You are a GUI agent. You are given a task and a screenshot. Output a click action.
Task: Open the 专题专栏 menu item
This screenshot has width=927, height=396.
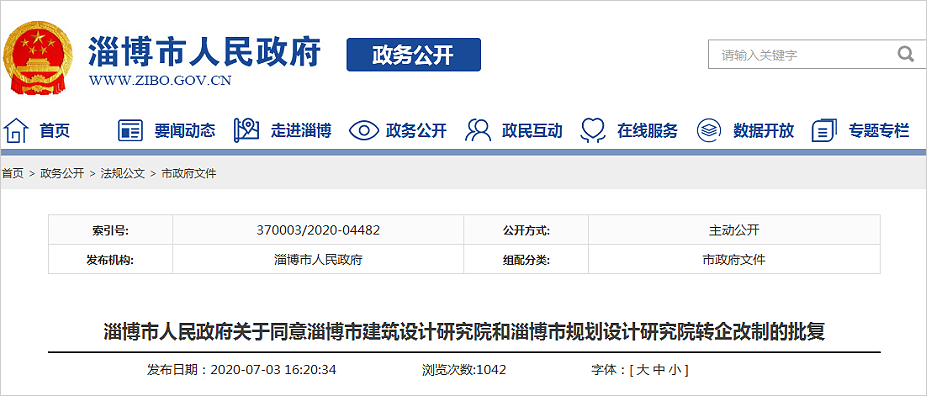coord(879,131)
